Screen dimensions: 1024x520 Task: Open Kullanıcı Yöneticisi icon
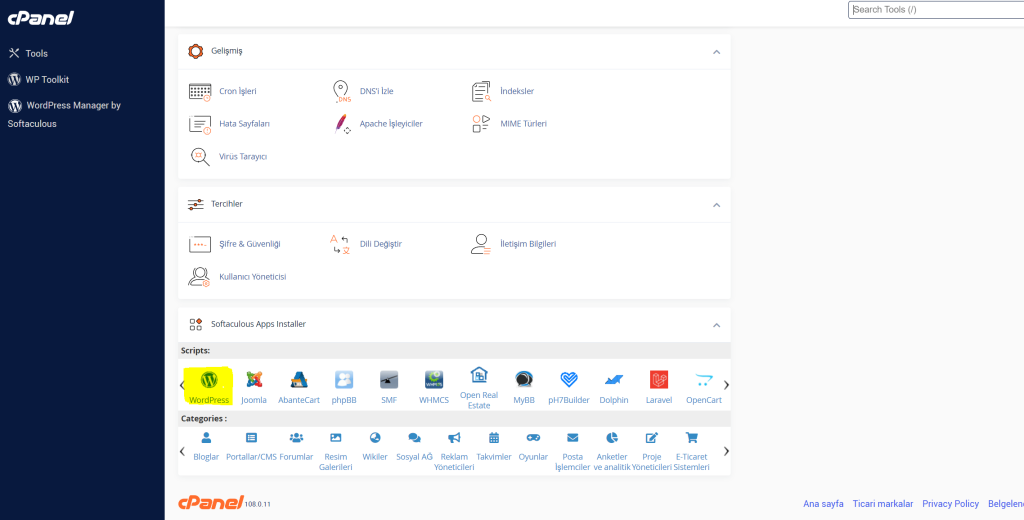[199, 276]
